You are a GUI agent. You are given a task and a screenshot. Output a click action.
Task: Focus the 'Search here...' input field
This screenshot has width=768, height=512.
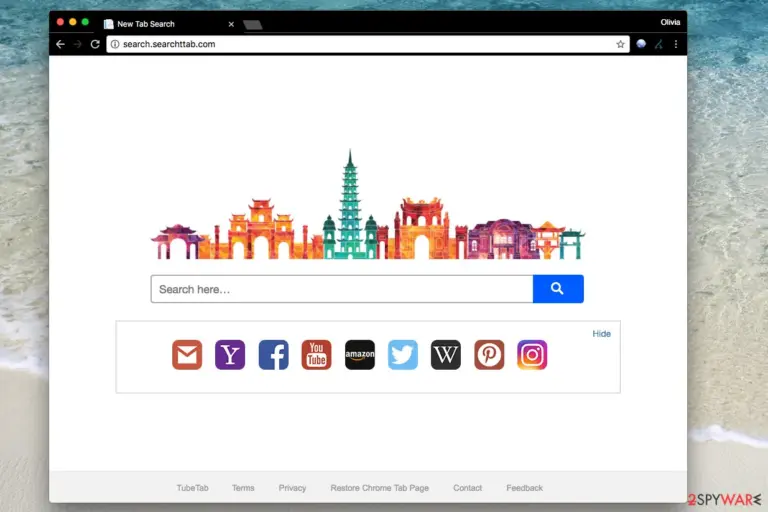(x=342, y=289)
